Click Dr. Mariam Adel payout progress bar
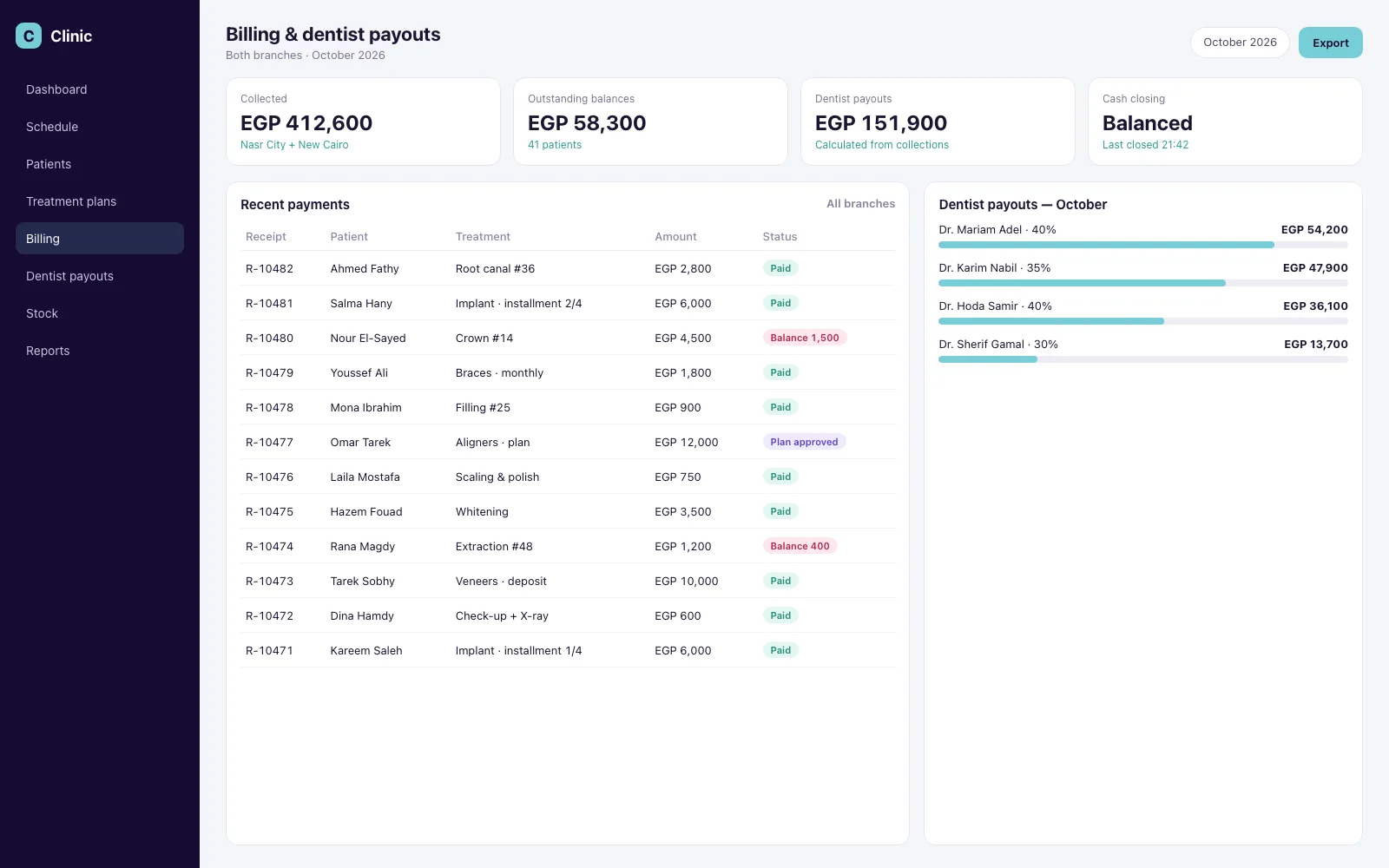 (x=1143, y=245)
